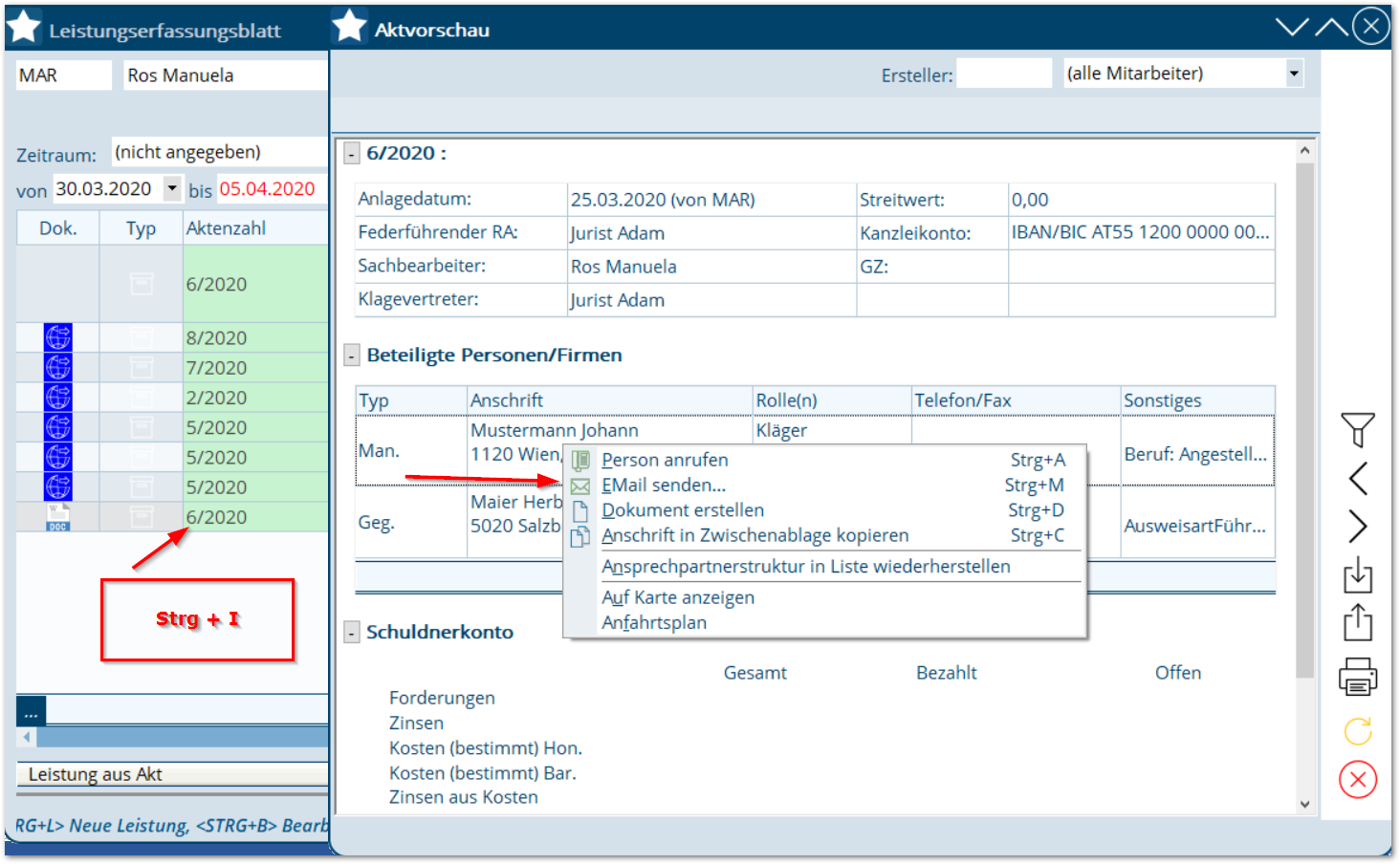This screenshot has width=1400, height=864.
Task: Click the Ersteller input field
Action: point(1004,74)
